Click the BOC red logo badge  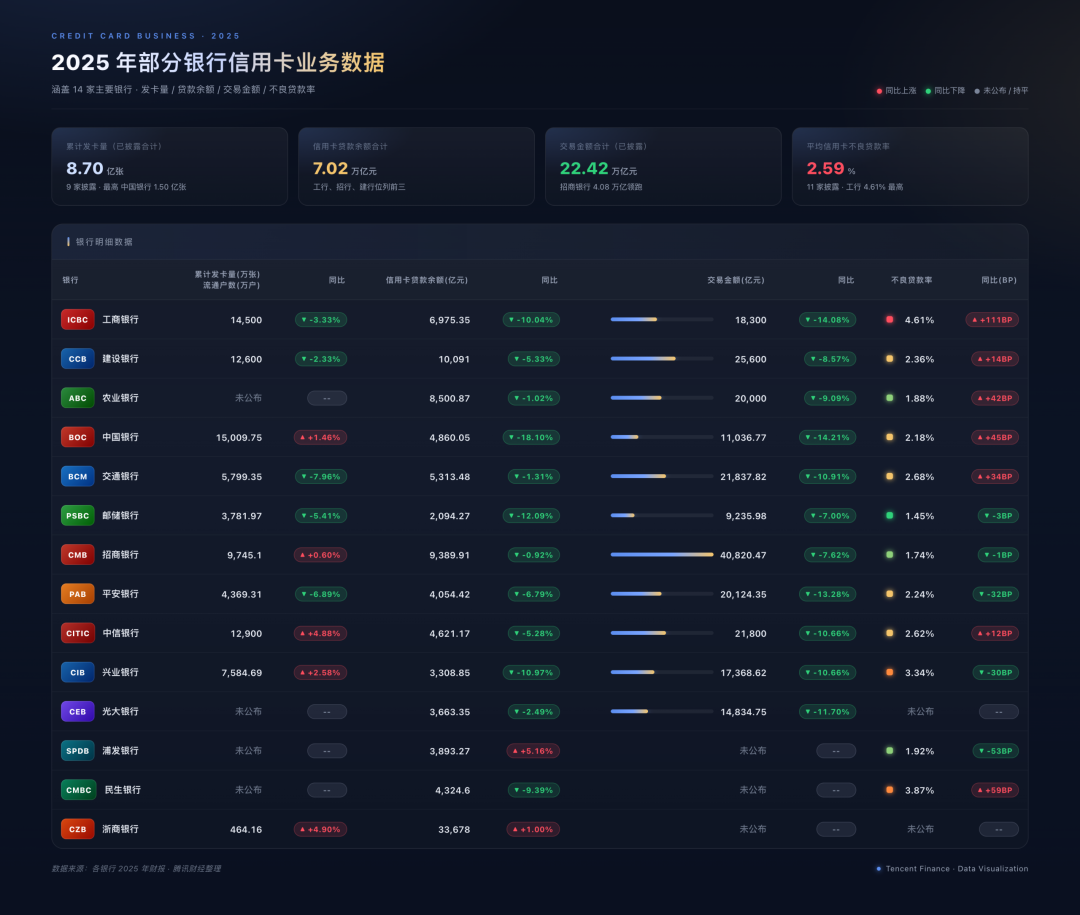[78, 438]
